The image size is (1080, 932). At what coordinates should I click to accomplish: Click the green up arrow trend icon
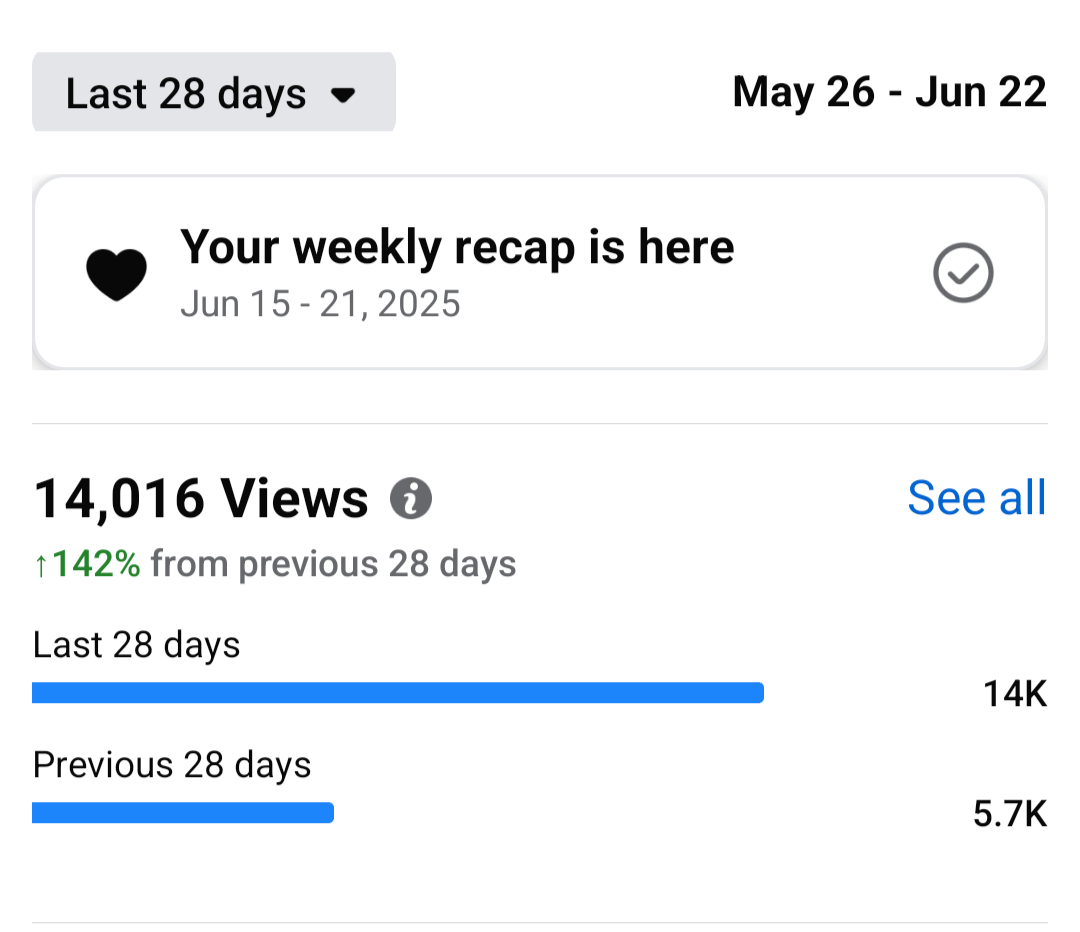coord(41,565)
